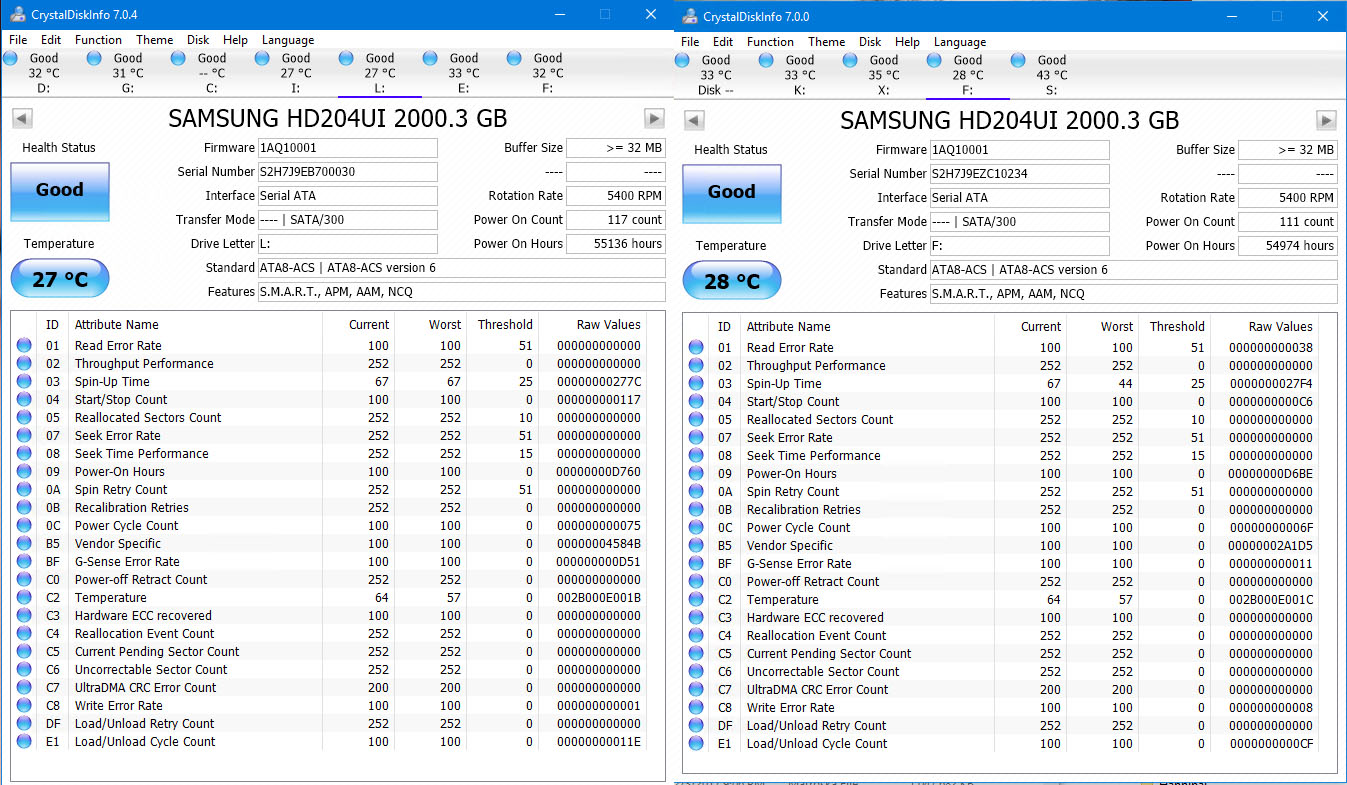Click previous disk arrow in left window
Screen dimensions: 1347x785
coord(21,118)
